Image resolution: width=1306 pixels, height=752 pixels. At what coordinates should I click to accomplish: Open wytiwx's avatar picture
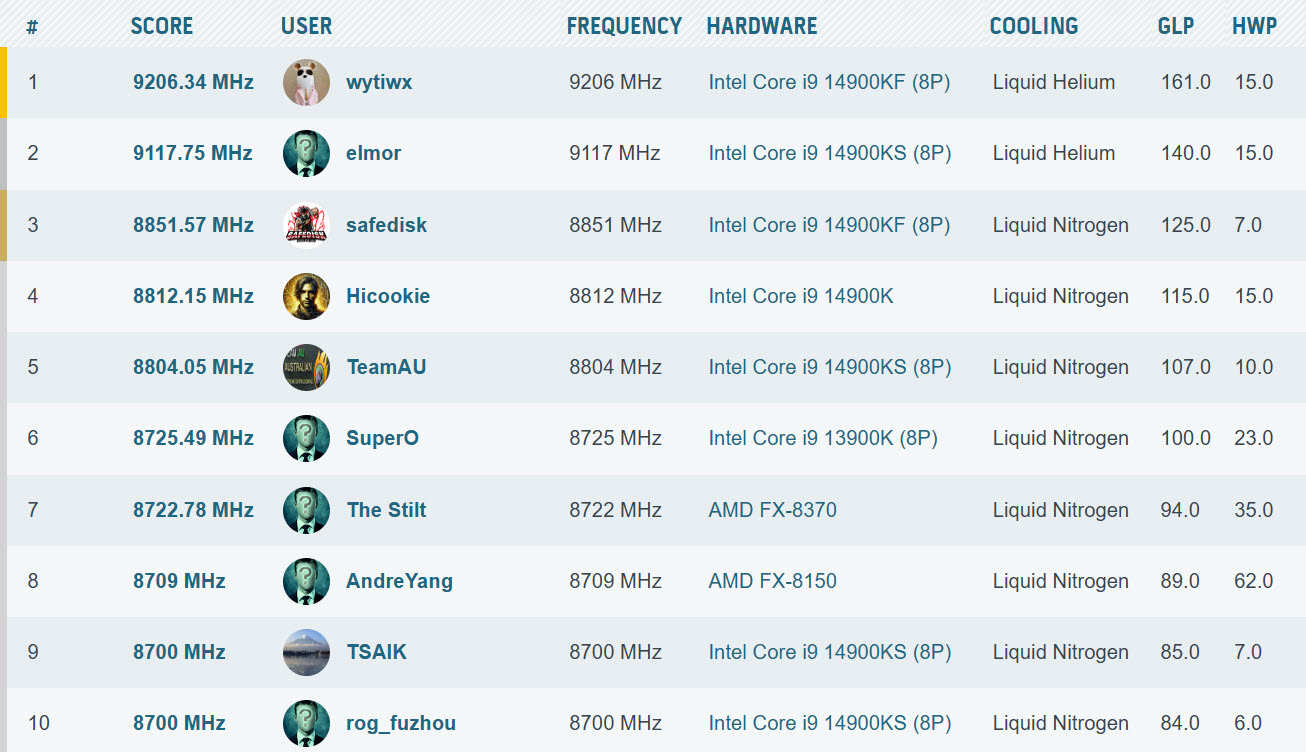tap(306, 82)
